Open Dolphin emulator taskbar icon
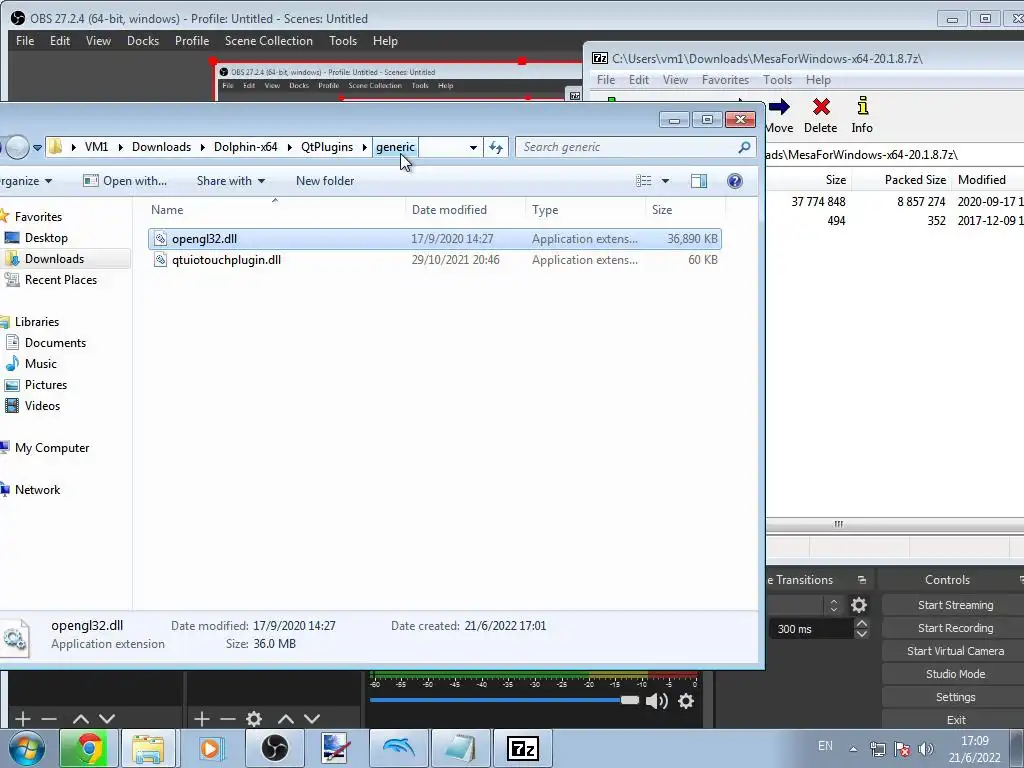 click(x=398, y=748)
